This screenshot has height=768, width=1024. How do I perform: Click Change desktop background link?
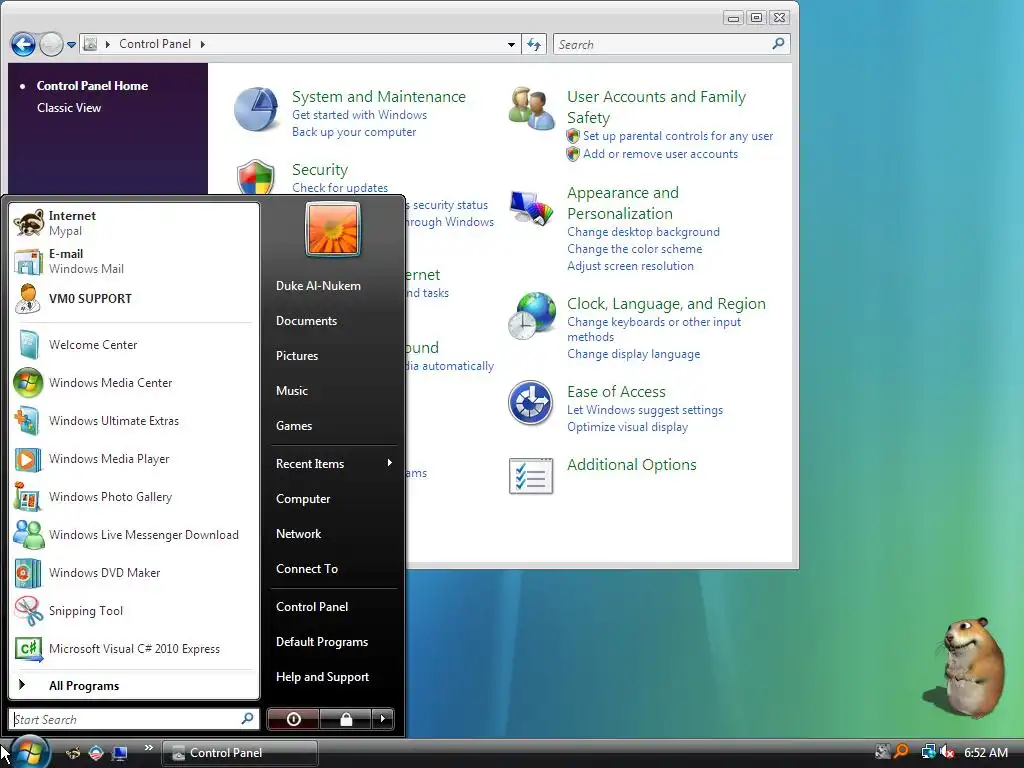tap(643, 232)
